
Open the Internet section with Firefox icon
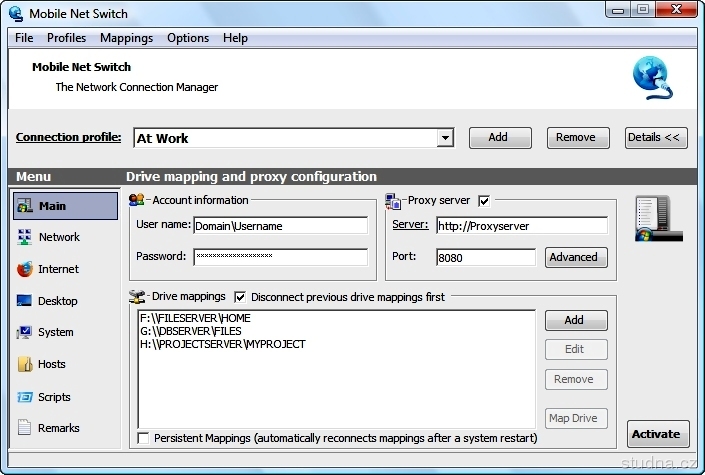point(24,269)
